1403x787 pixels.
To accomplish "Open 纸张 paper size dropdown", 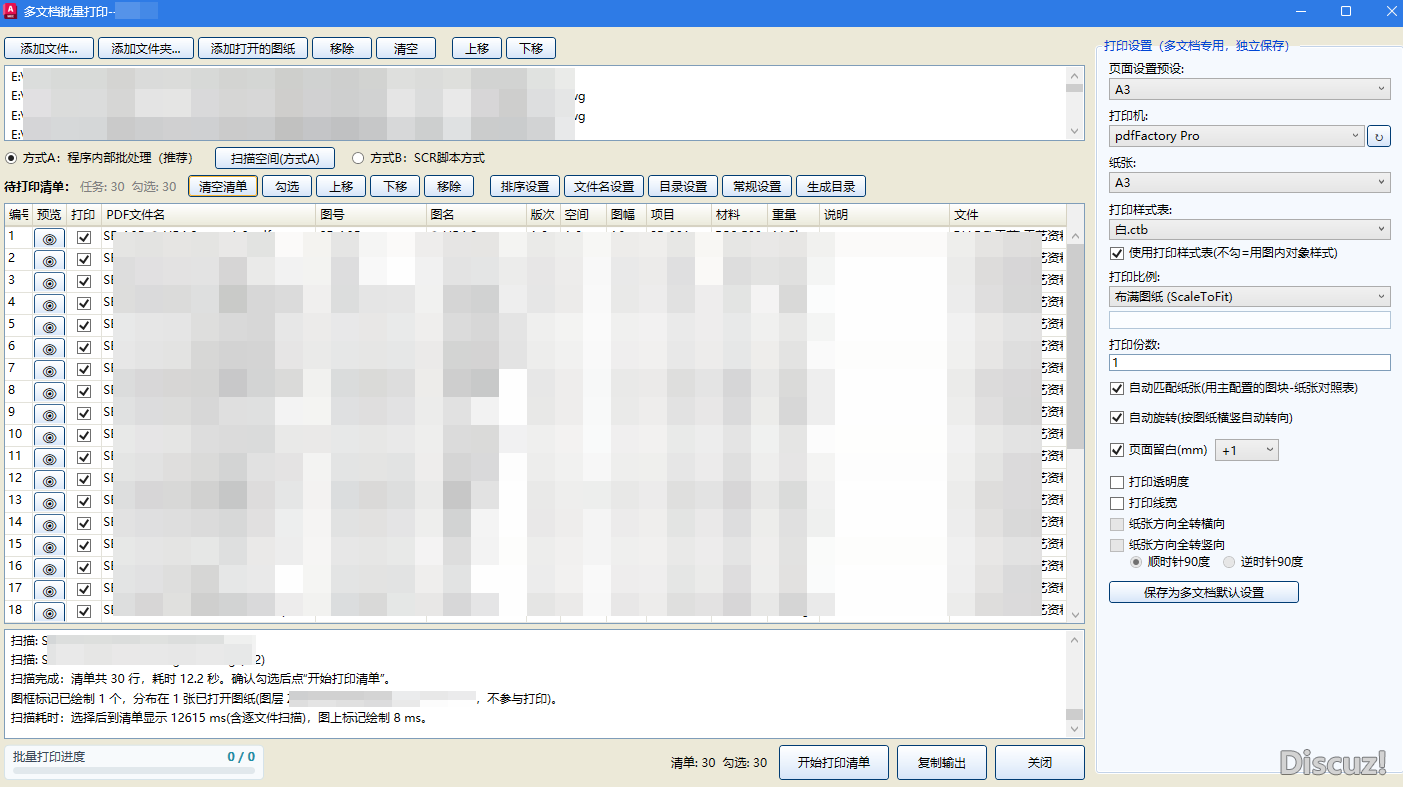I will pos(1250,183).
